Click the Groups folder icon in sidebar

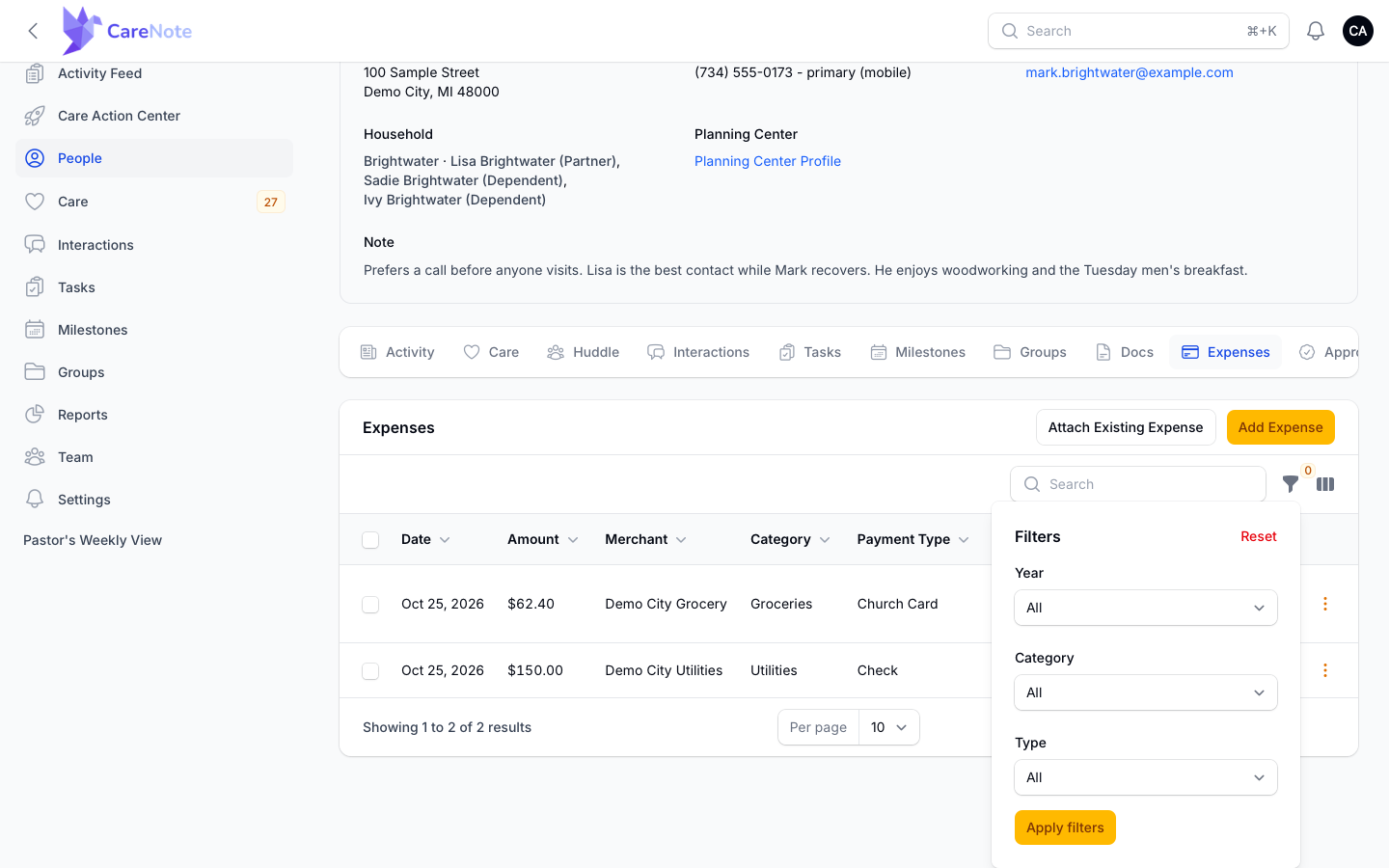(x=35, y=372)
